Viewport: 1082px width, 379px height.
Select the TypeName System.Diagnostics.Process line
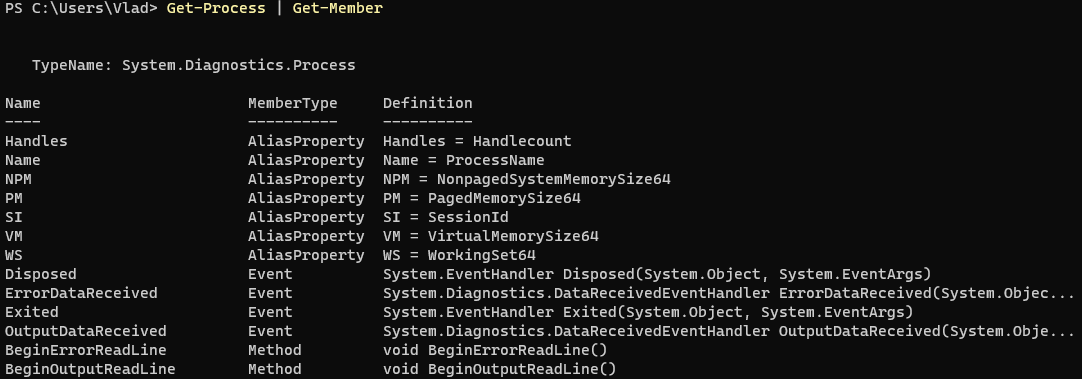194,66
